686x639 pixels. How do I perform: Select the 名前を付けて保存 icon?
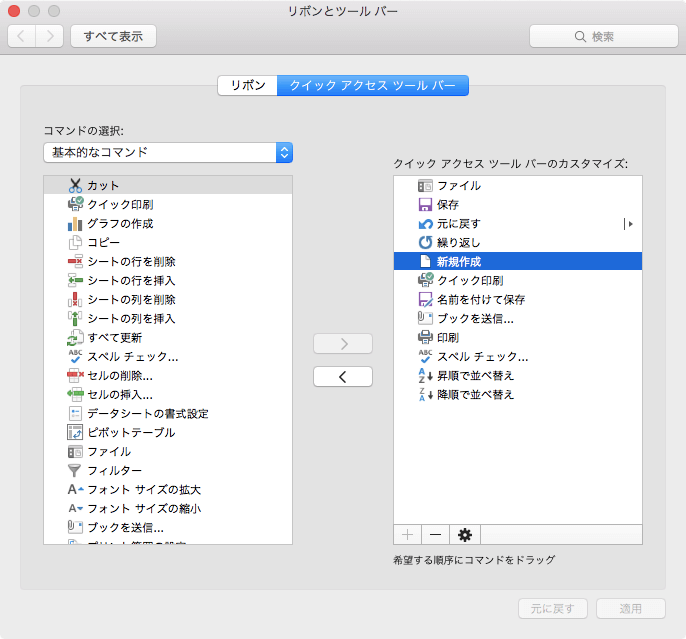(425, 300)
